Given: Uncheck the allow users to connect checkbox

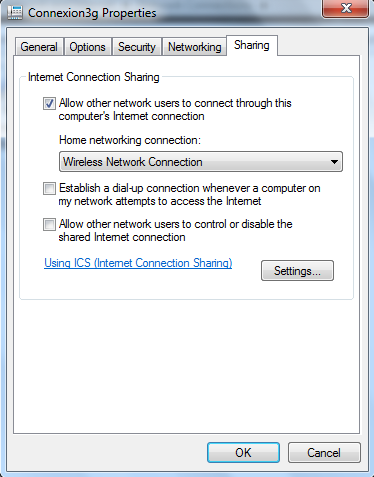Looking at the screenshot, I should click(49, 103).
